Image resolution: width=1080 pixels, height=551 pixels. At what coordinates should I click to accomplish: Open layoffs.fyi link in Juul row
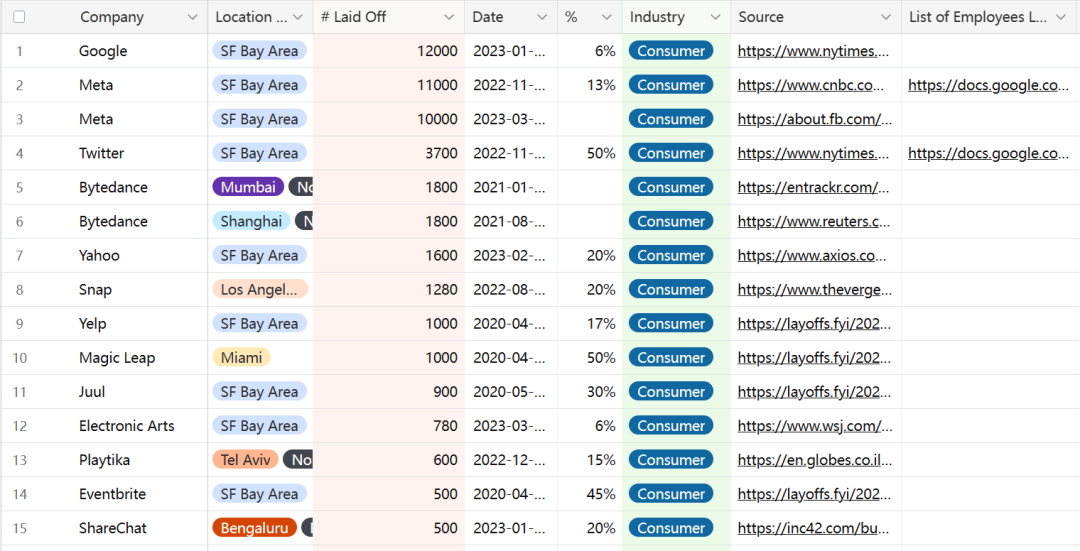pyautogui.click(x=814, y=392)
